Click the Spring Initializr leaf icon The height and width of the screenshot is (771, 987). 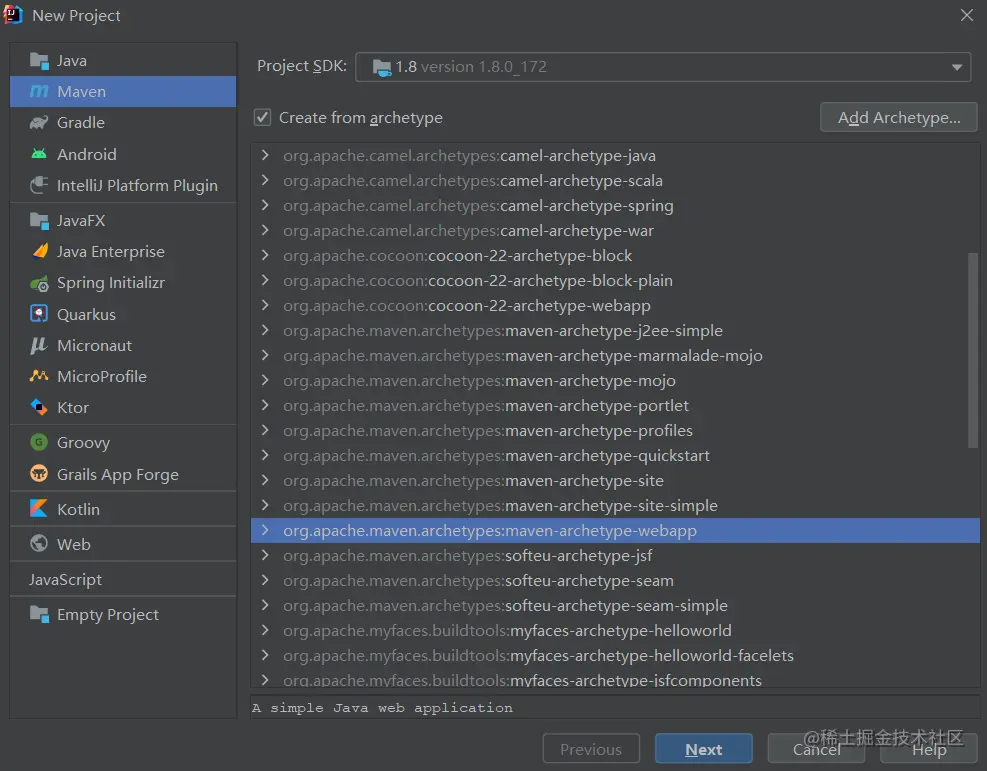pyautogui.click(x=39, y=283)
